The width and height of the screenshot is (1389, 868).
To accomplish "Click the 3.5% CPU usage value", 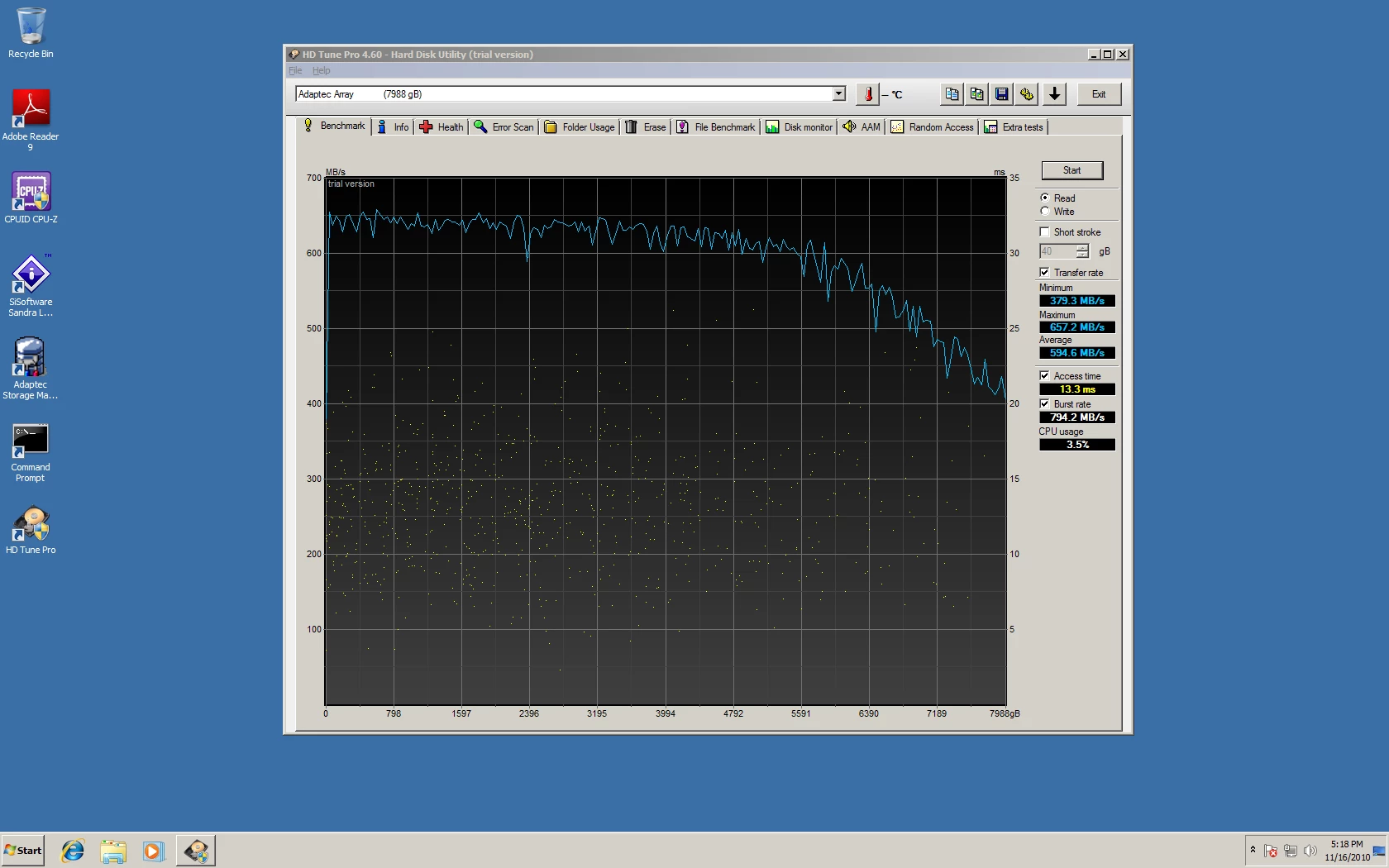I will (x=1077, y=445).
